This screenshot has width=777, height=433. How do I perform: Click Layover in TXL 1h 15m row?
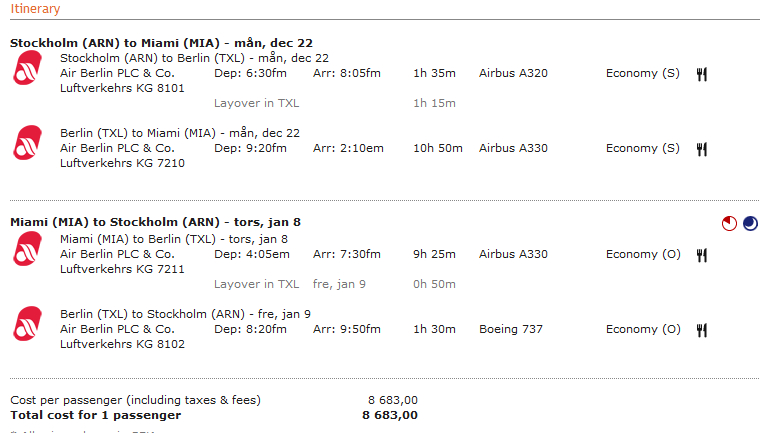(335, 103)
